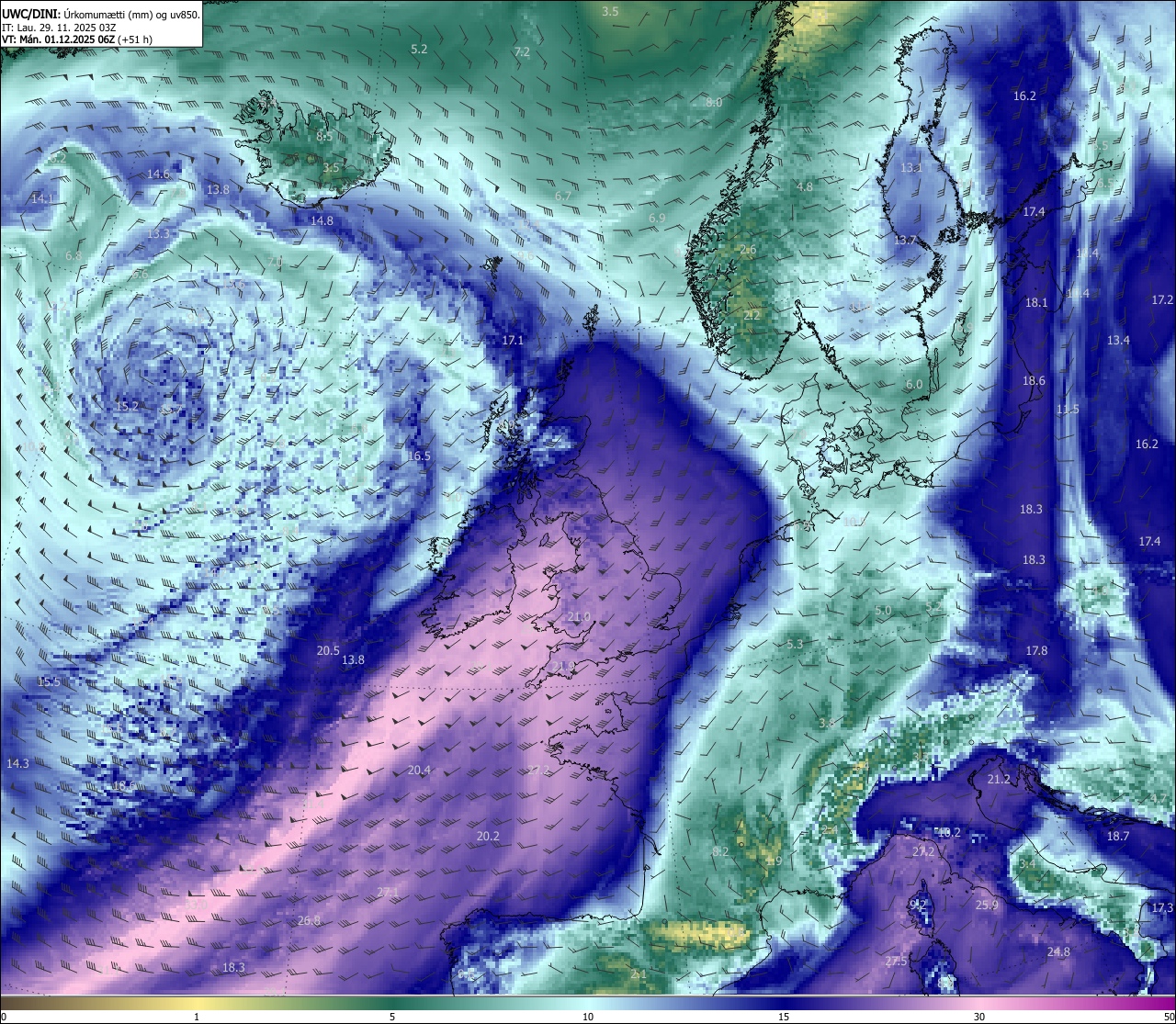Click the 15.5 value near left edge
The image size is (1176, 1024).
coord(49,681)
